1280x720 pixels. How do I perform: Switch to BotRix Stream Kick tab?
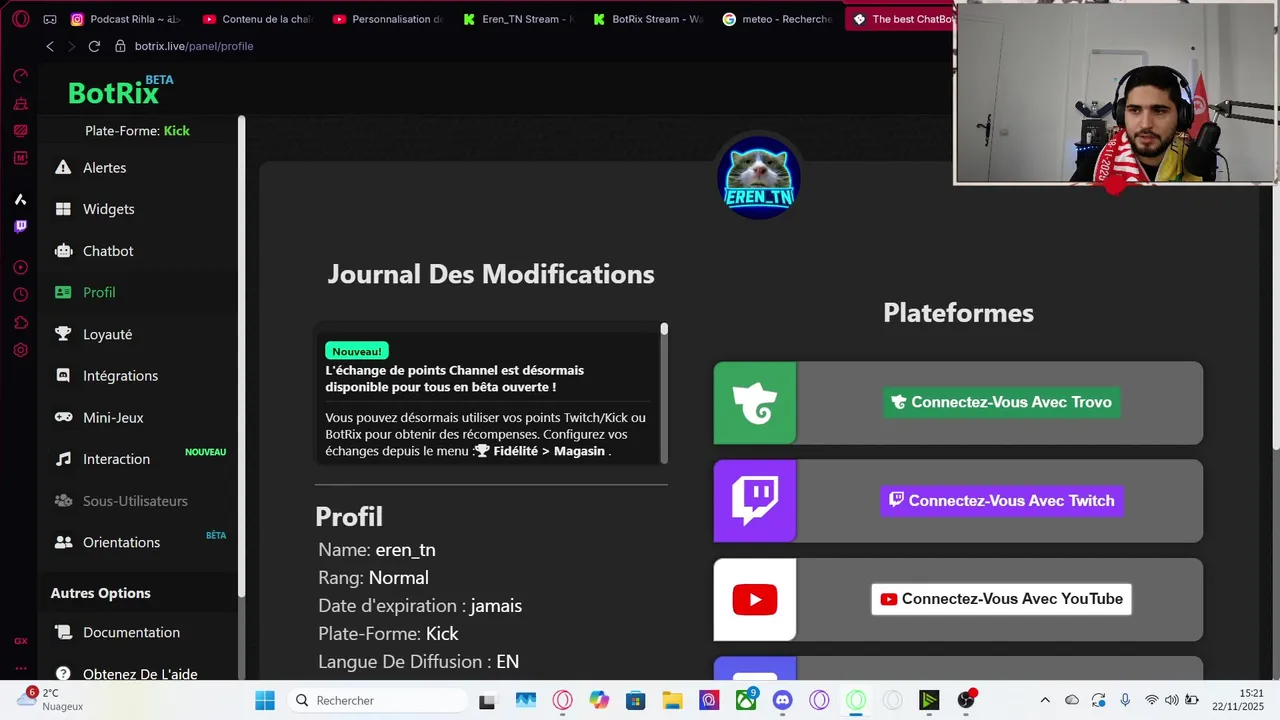click(x=647, y=19)
